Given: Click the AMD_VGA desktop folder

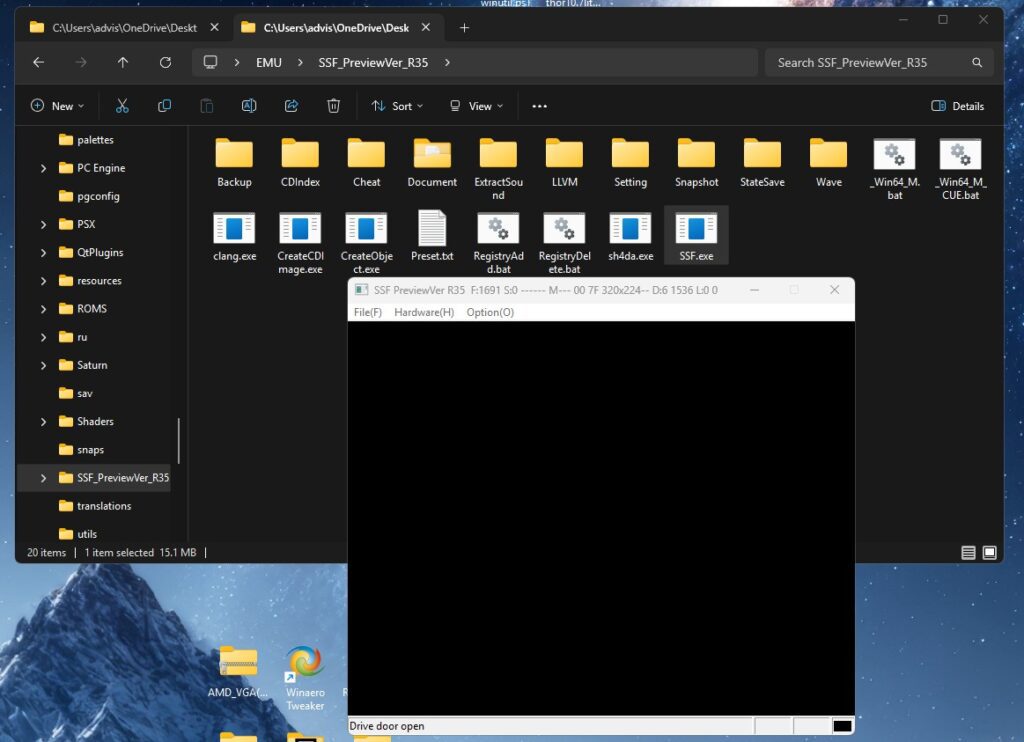Looking at the screenshot, I should click(238, 673).
